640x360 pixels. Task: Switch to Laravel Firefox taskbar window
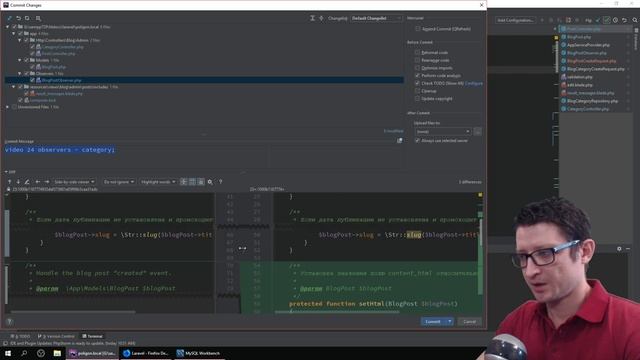pos(147,353)
